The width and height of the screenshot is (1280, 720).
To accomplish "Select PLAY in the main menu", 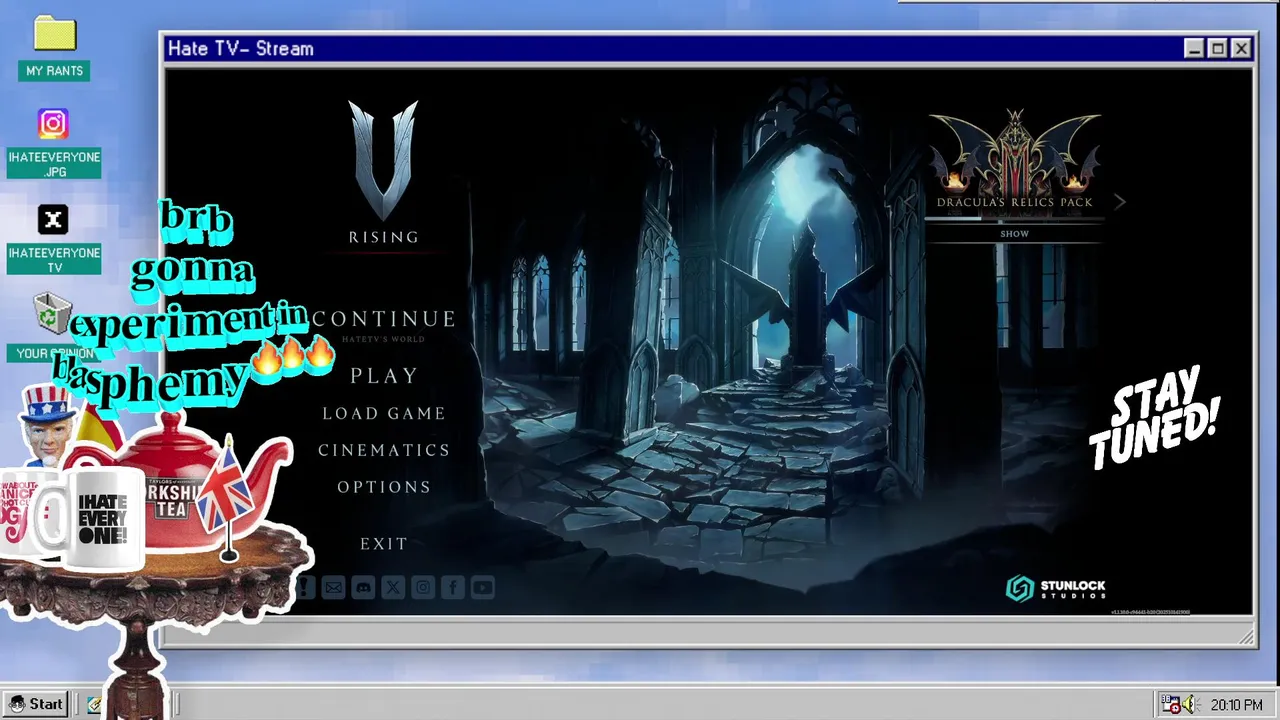I will (x=384, y=376).
